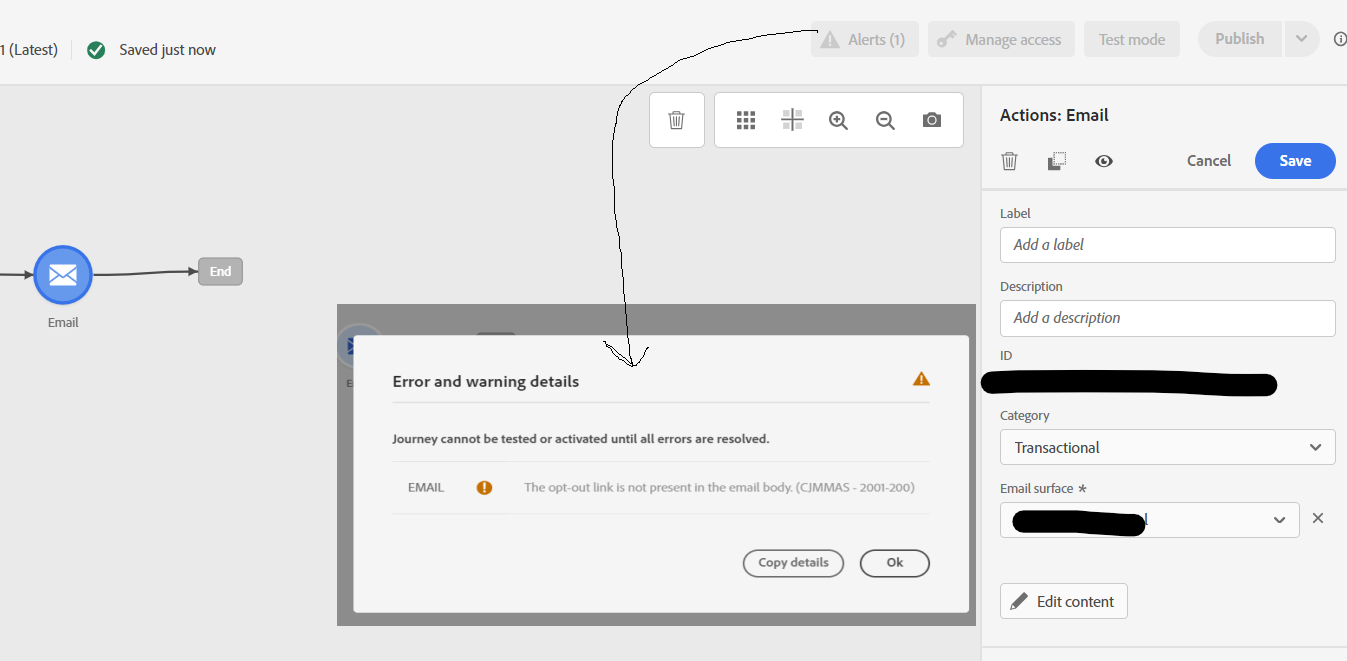Select the fit-to-view alignment icon
This screenshot has width=1347, height=661.
tap(792, 119)
